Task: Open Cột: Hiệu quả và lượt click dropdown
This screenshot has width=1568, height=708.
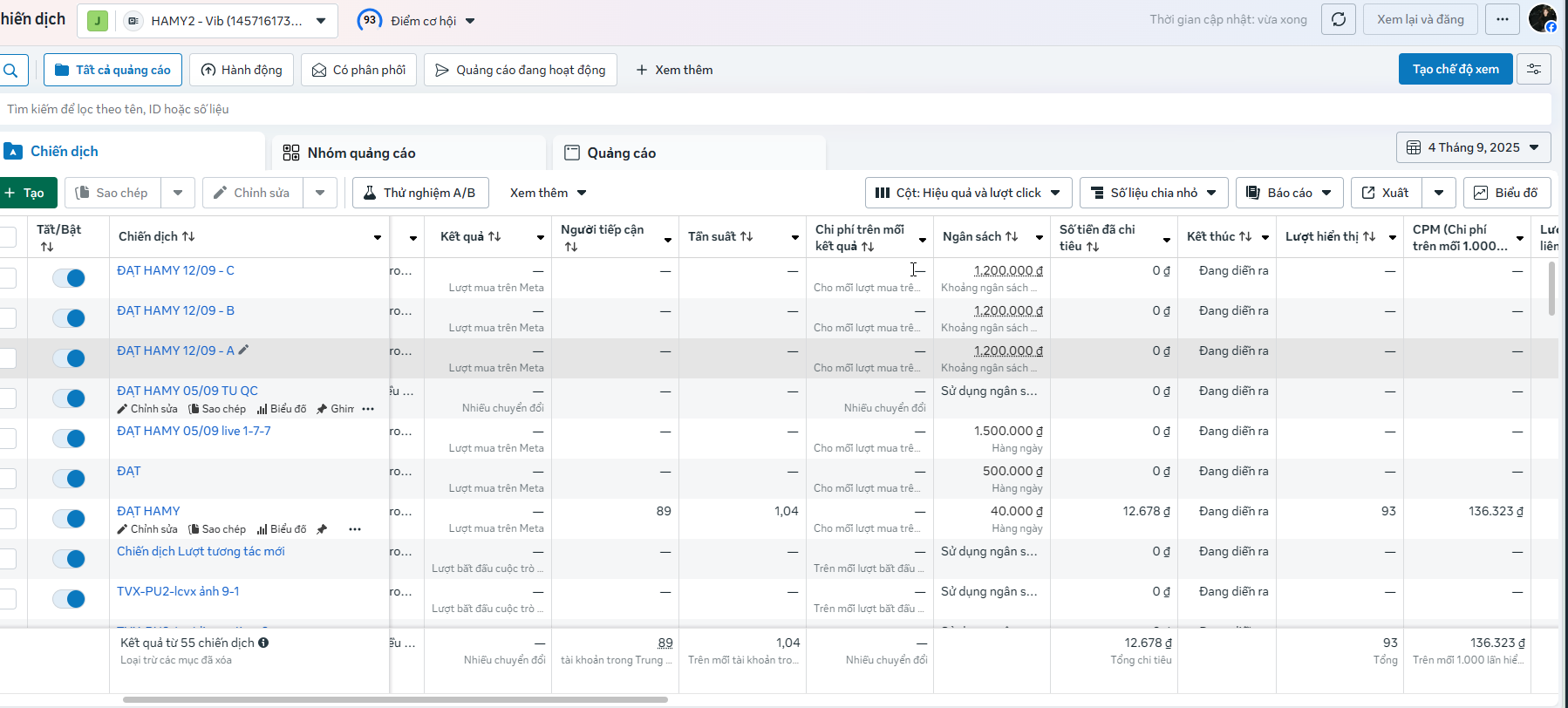Action: tap(968, 193)
